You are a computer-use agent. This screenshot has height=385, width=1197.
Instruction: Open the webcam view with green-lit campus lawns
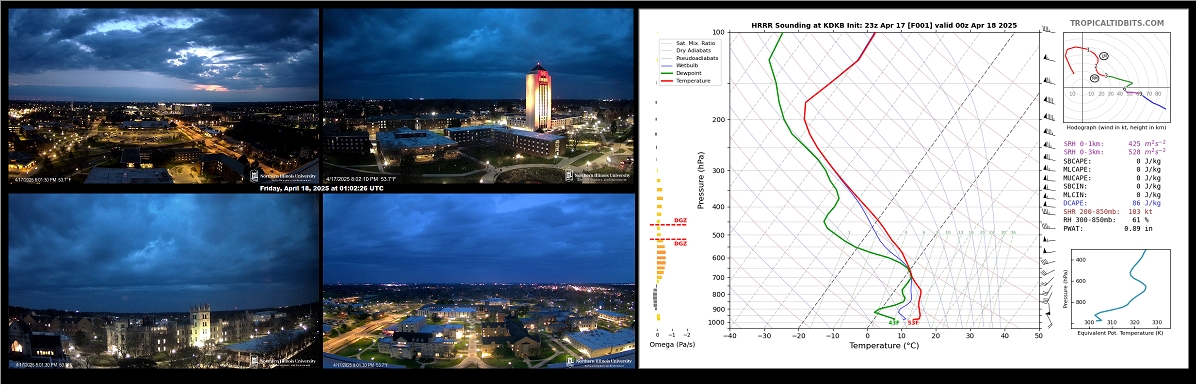478,280
